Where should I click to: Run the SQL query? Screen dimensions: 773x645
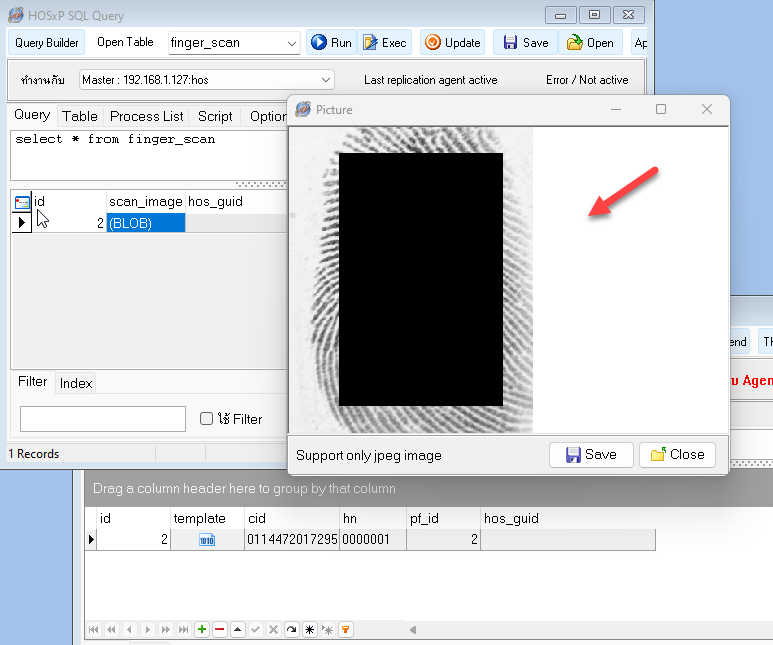(330, 43)
